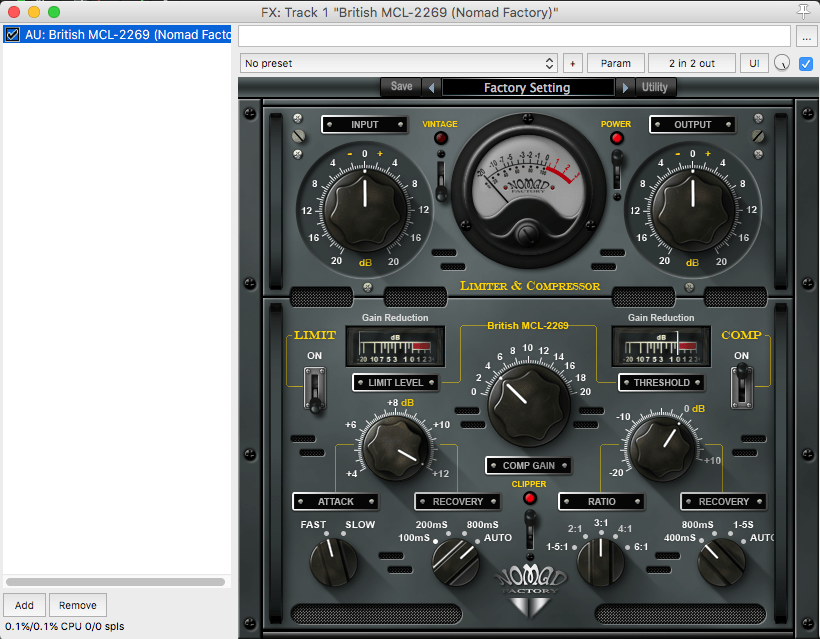Screen dimensions: 820x639
Task: Click the INPUT label plate
Action: coord(365,124)
